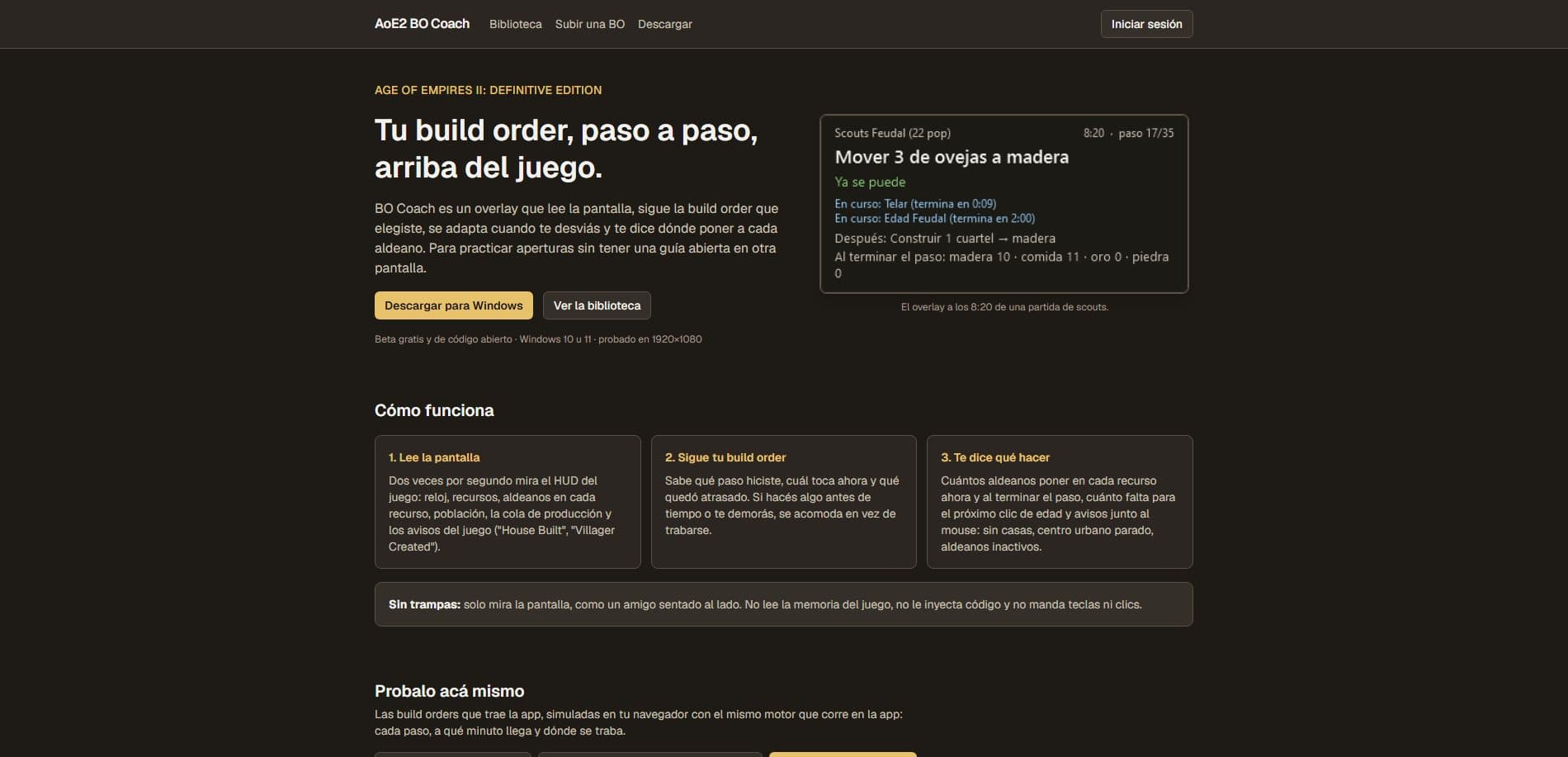Select the 'En curso: Telar' progress line

point(915,203)
